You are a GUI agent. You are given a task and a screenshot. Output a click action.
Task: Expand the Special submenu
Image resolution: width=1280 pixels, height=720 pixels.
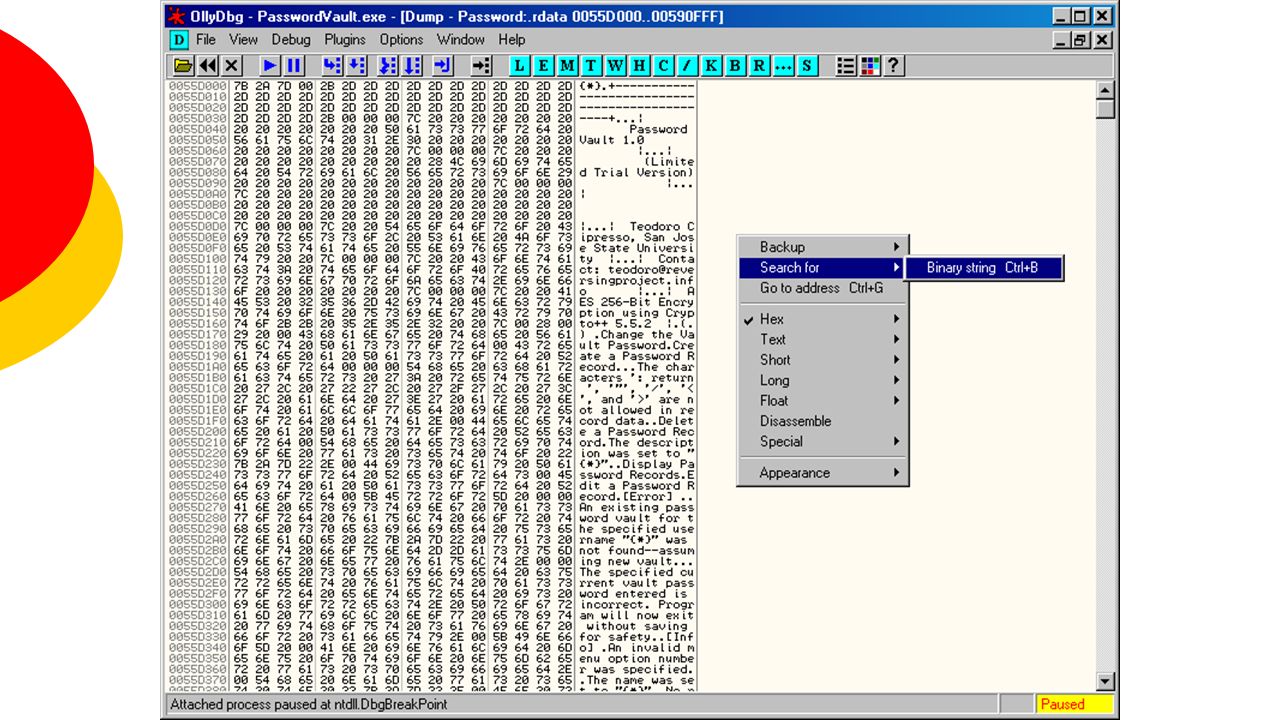coord(822,441)
